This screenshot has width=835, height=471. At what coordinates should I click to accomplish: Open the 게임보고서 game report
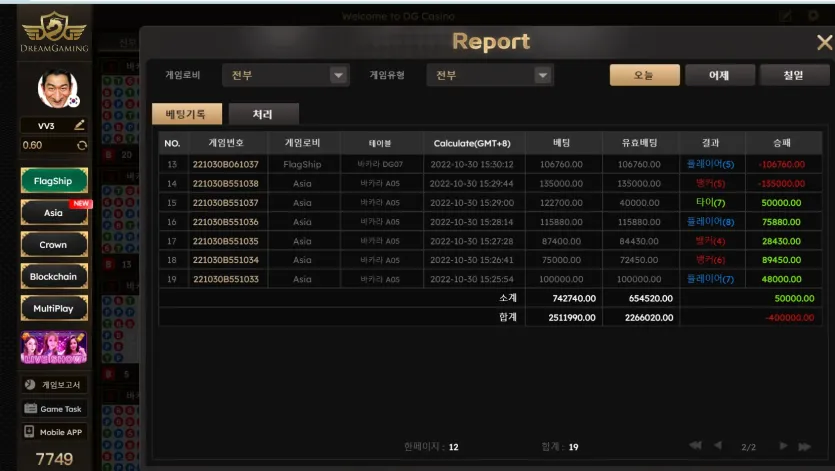click(54, 384)
